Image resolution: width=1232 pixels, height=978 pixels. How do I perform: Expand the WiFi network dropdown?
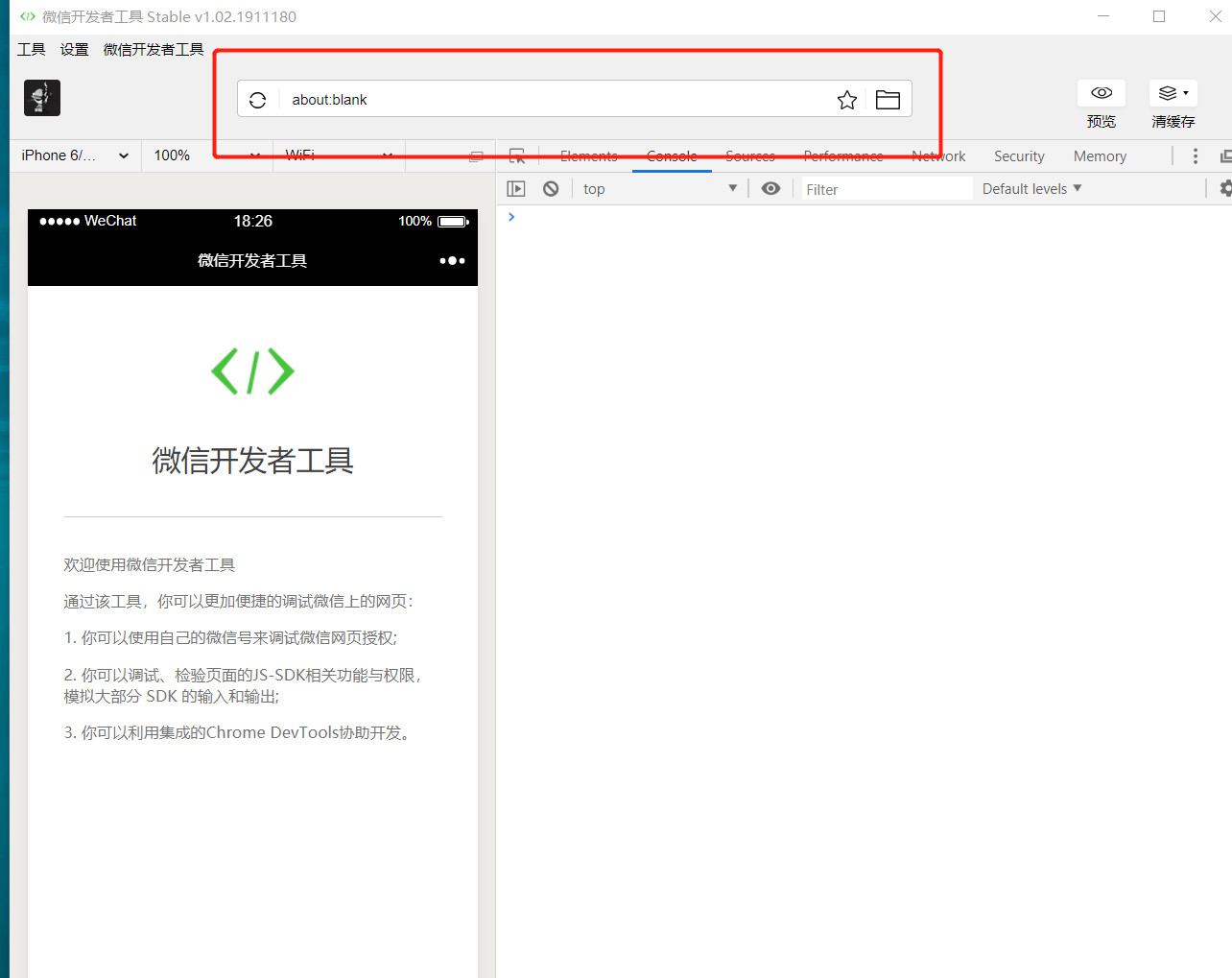[x=339, y=155]
